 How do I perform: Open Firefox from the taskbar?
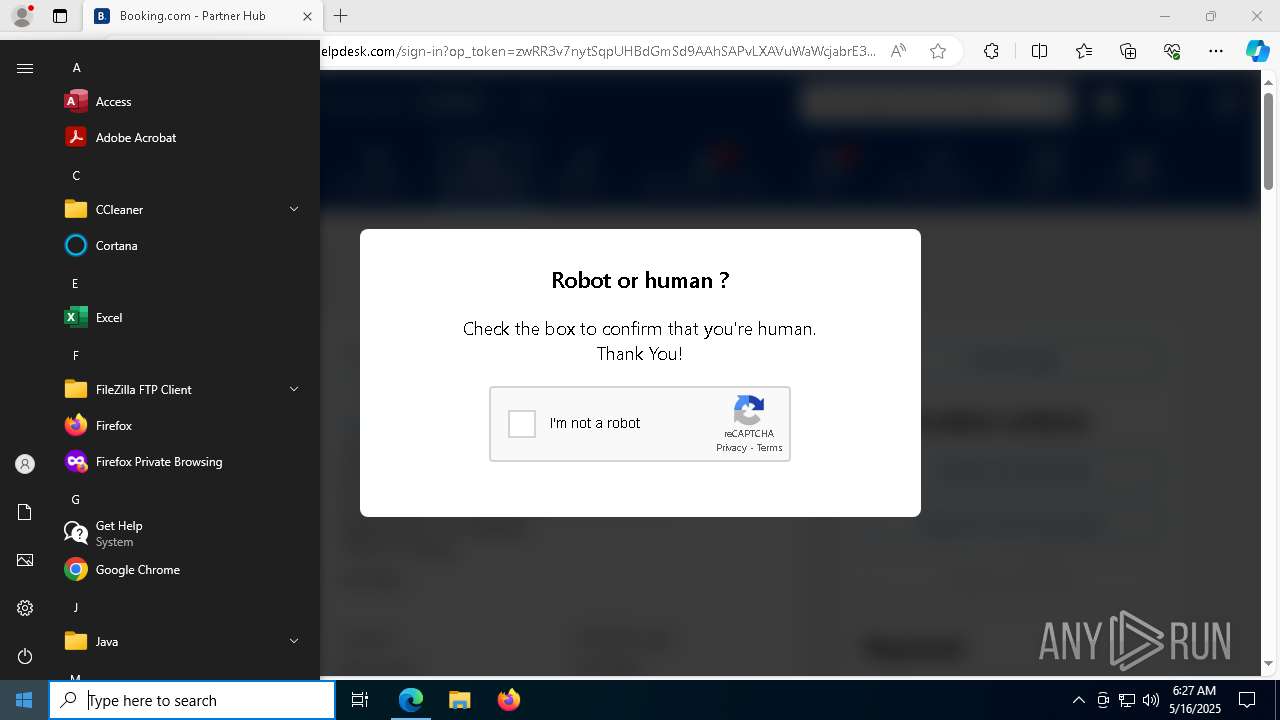(508, 700)
